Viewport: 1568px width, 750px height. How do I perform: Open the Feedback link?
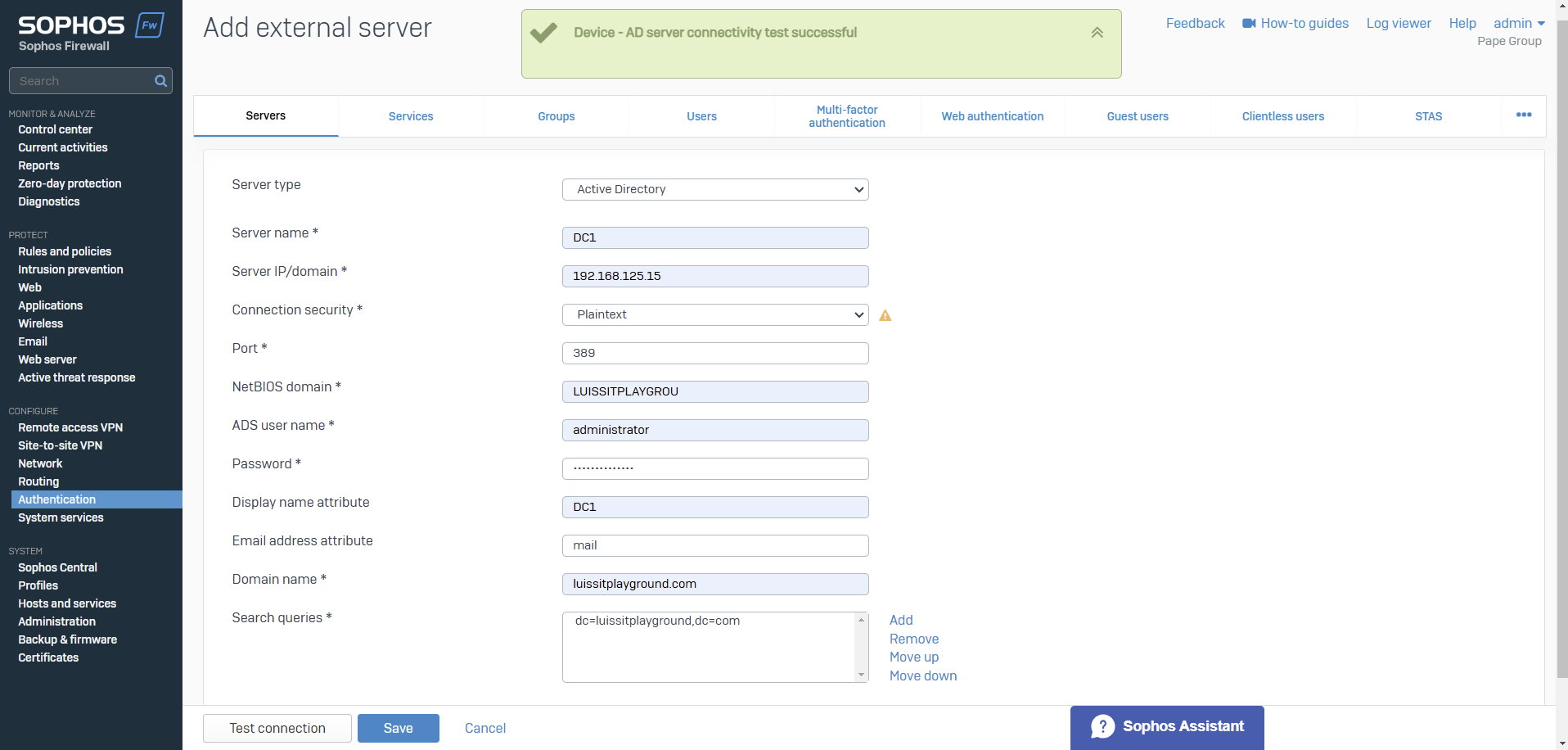(x=1195, y=24)
